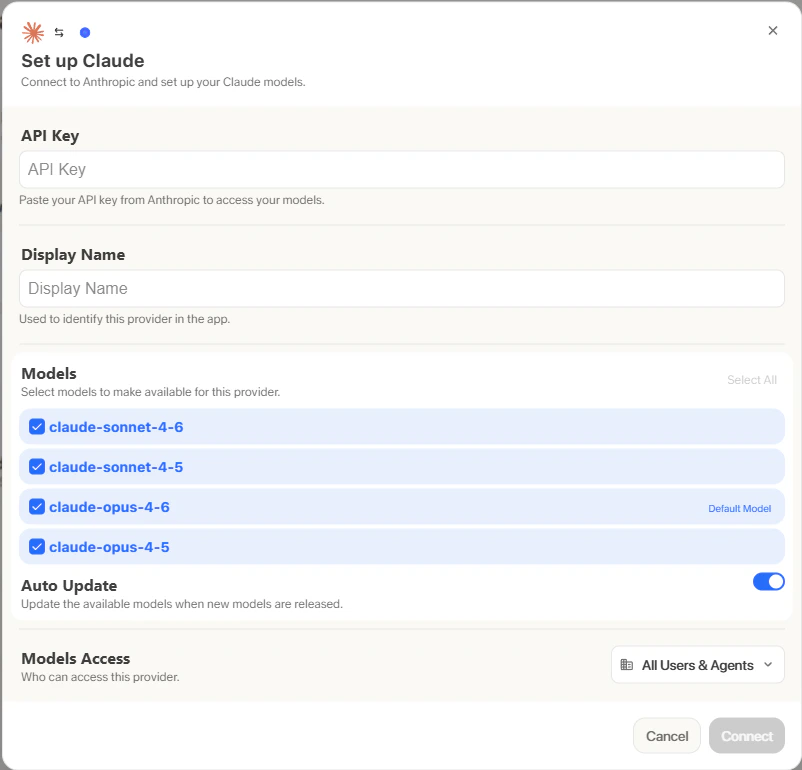Click the claude-sonnet-4-6 model name
Screen dimensions: 802x770
[x=116, y=427]
